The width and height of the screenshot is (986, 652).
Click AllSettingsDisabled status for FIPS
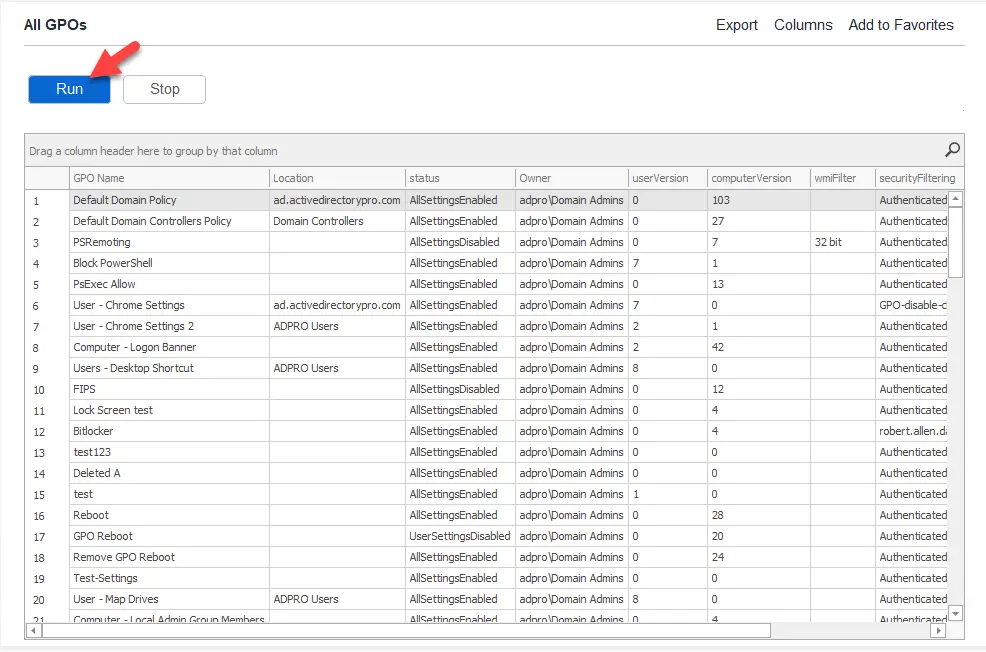pos(460,389)
